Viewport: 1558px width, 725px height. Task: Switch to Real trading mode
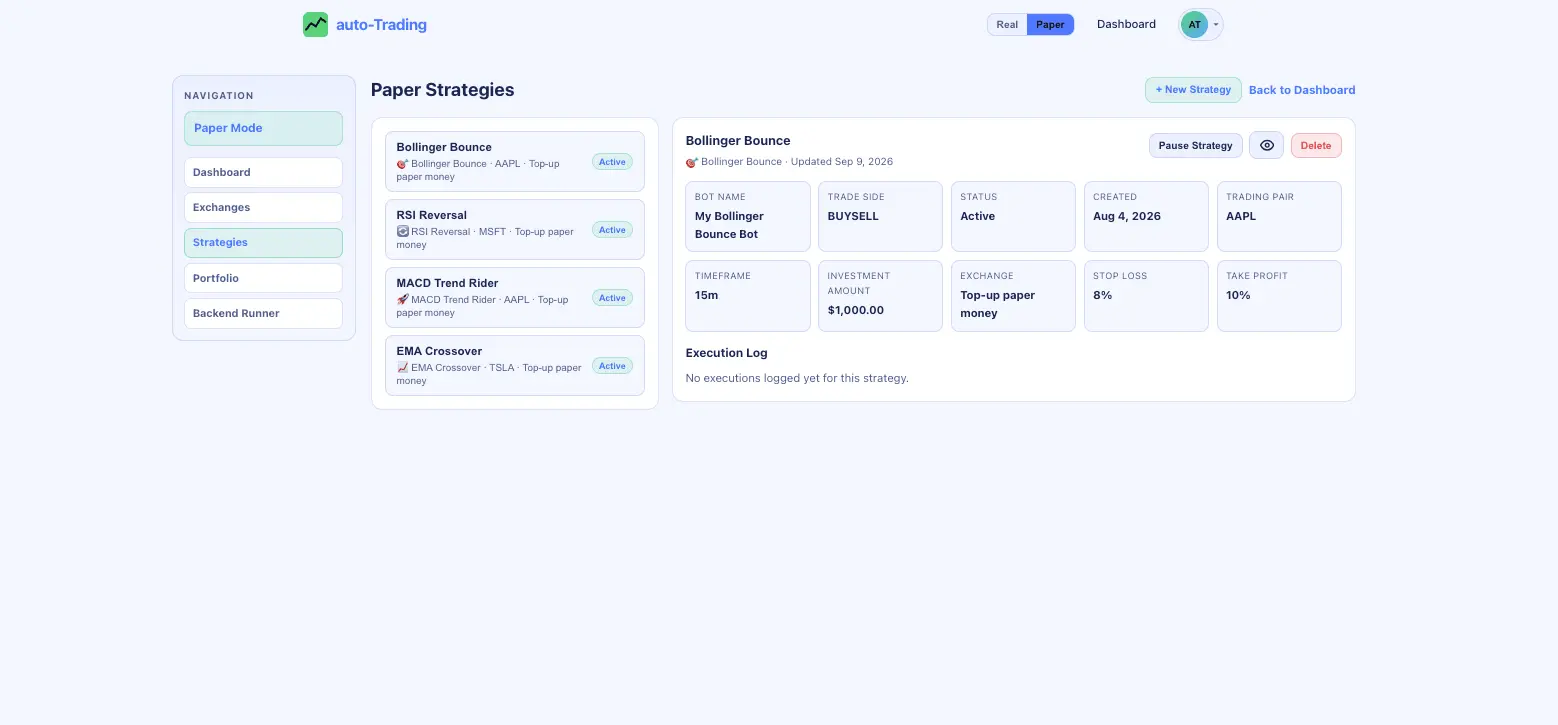pos(1007,25)
